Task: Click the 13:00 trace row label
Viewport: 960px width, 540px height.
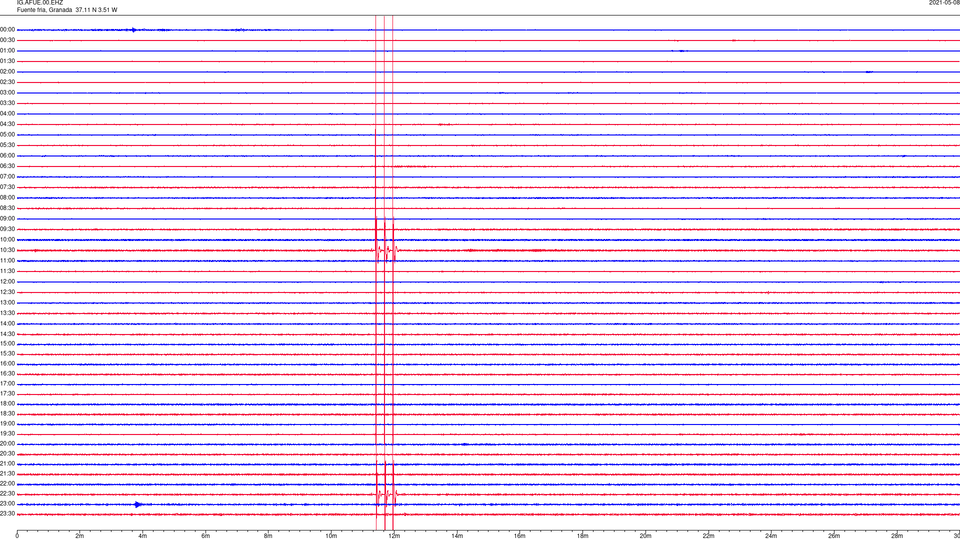Action: [7, 302]
